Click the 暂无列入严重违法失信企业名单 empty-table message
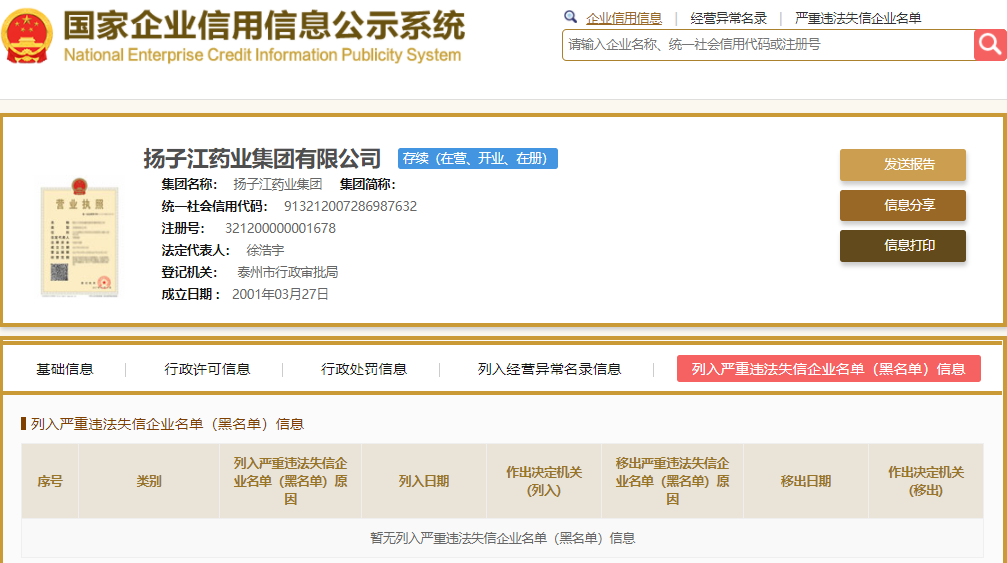 pos(503,538)
